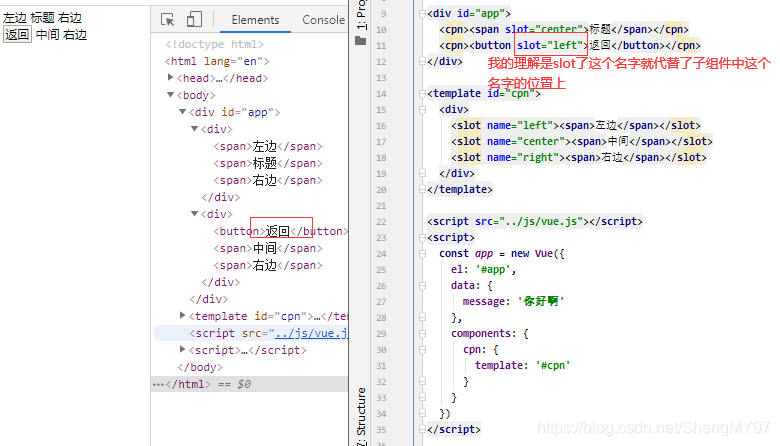Select the </html> == $0 row
Viewport: 780px width, 446px height.
pos(250,384)
